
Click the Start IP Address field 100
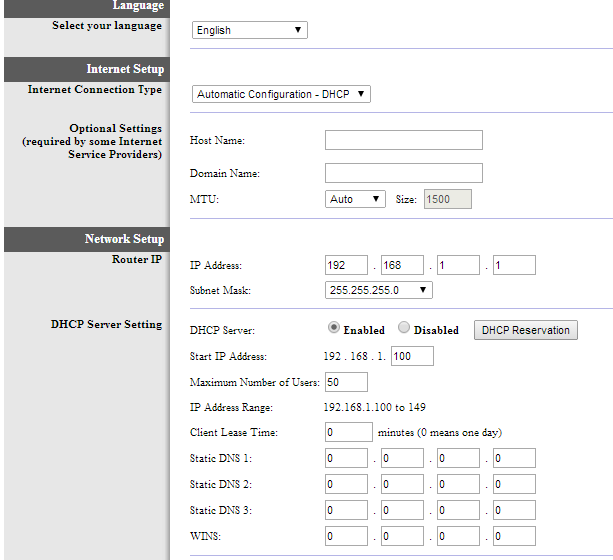point(412,356)
